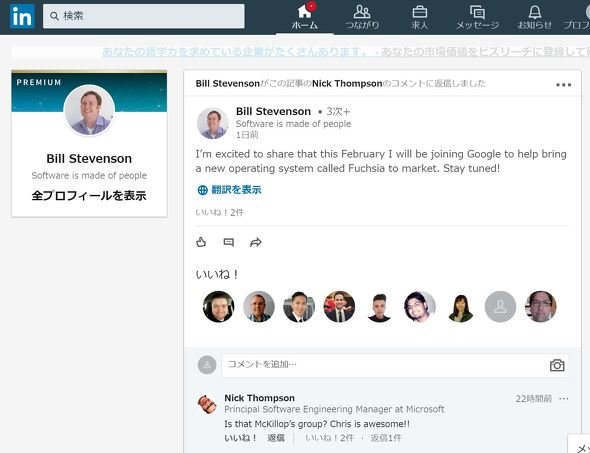Viewport: 590px width, 453px height.
Task: Open the お知らせ notifications tab
Action: click(x=534, y=17)
